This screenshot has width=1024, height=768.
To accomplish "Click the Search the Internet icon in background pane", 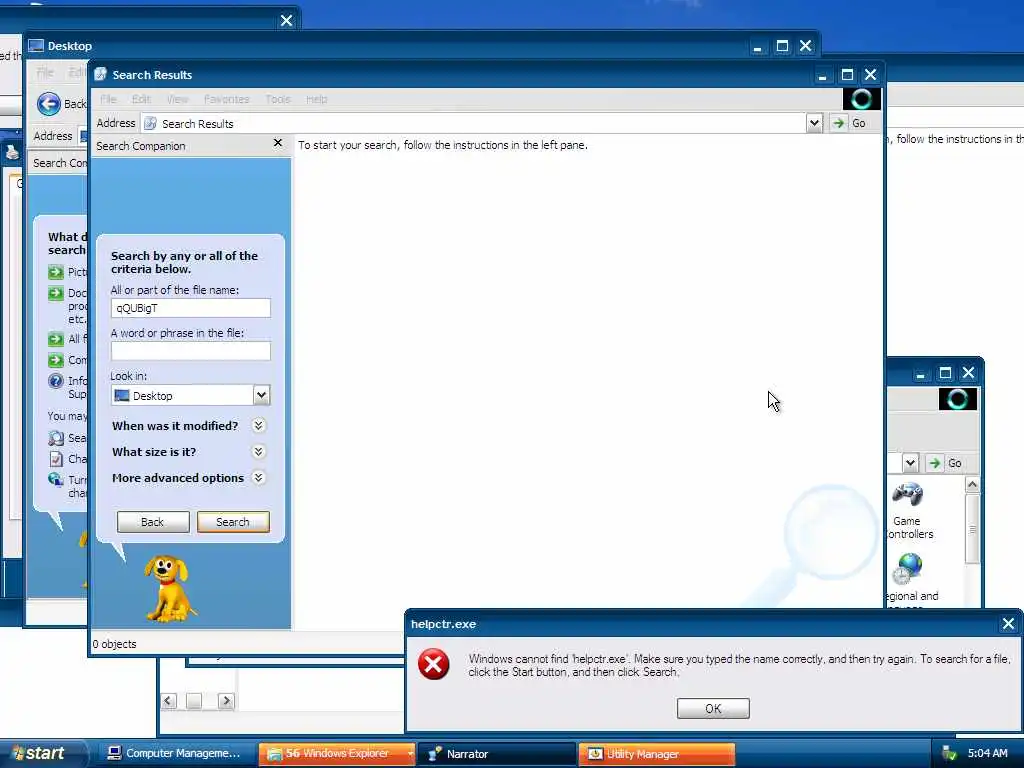I will click(56, 438).
